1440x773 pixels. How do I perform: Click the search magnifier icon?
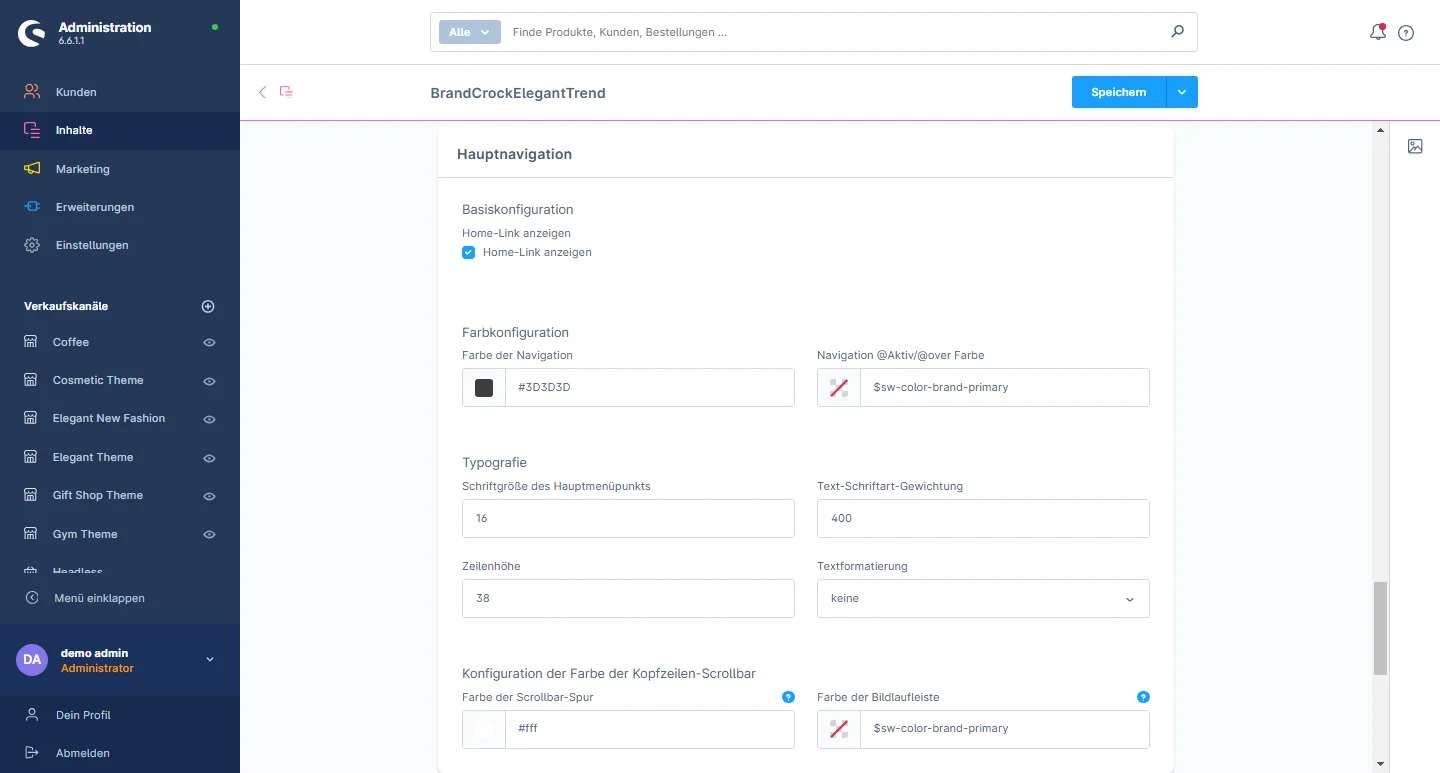(x=1177, y=32)
